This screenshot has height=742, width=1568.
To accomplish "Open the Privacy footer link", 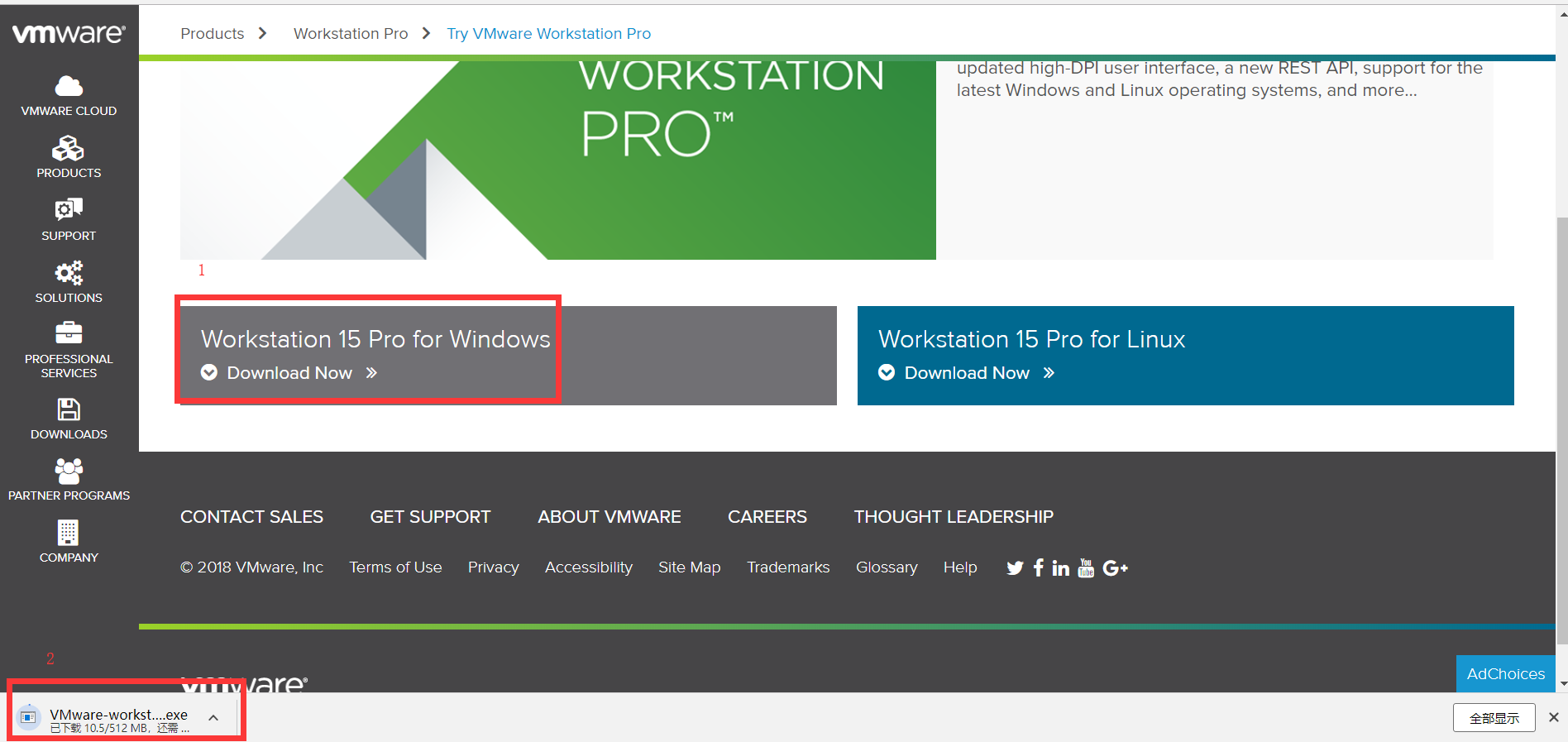I will pyautogui.click(x=494, y=567).
